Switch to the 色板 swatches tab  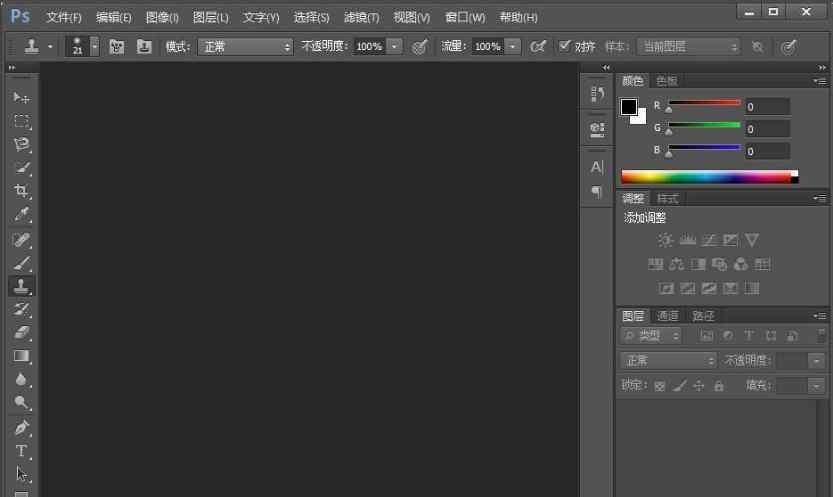click(666, 81)
